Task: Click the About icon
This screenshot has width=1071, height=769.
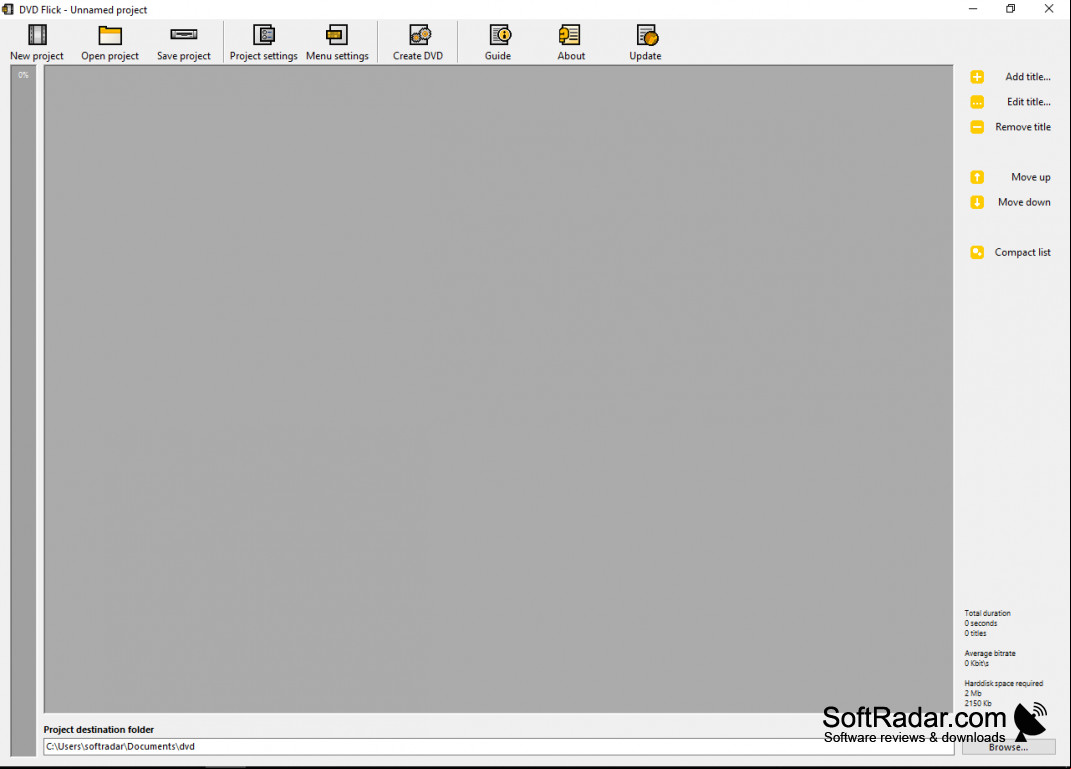Action: tap(570, 35)
